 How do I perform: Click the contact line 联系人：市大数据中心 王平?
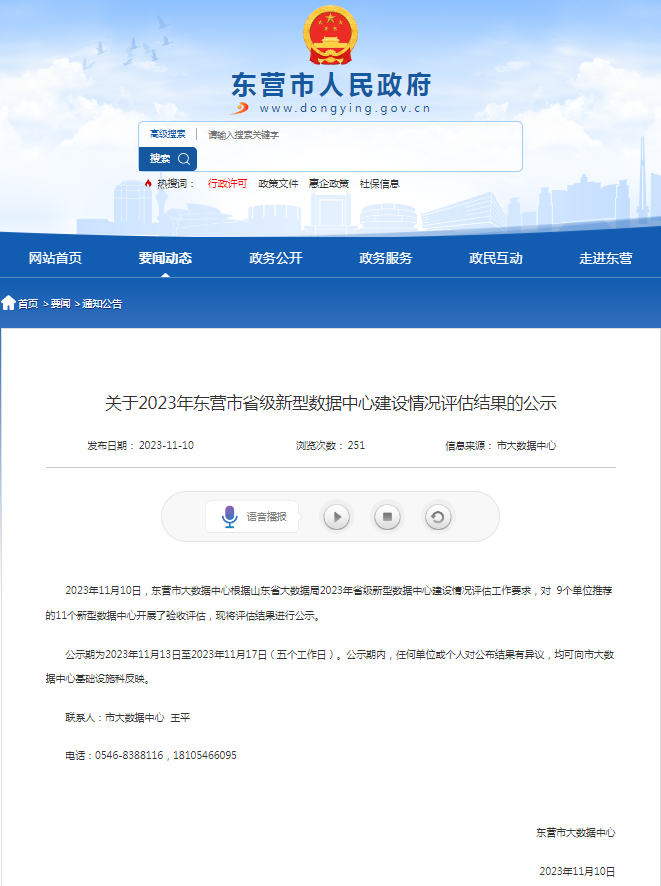click(x=128, y=717)
